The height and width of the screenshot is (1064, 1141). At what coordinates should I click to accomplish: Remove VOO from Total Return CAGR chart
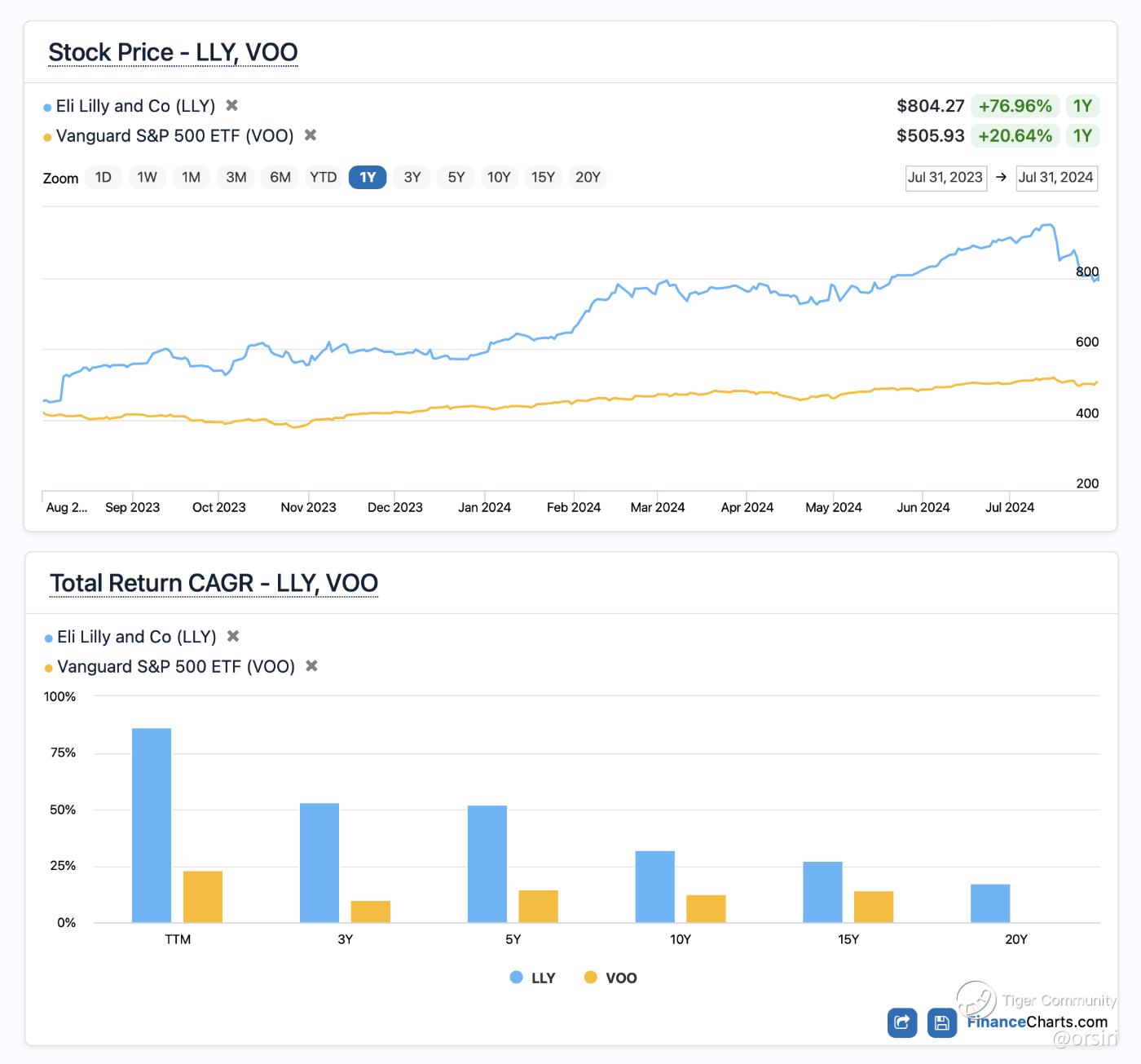coord(311,666)
